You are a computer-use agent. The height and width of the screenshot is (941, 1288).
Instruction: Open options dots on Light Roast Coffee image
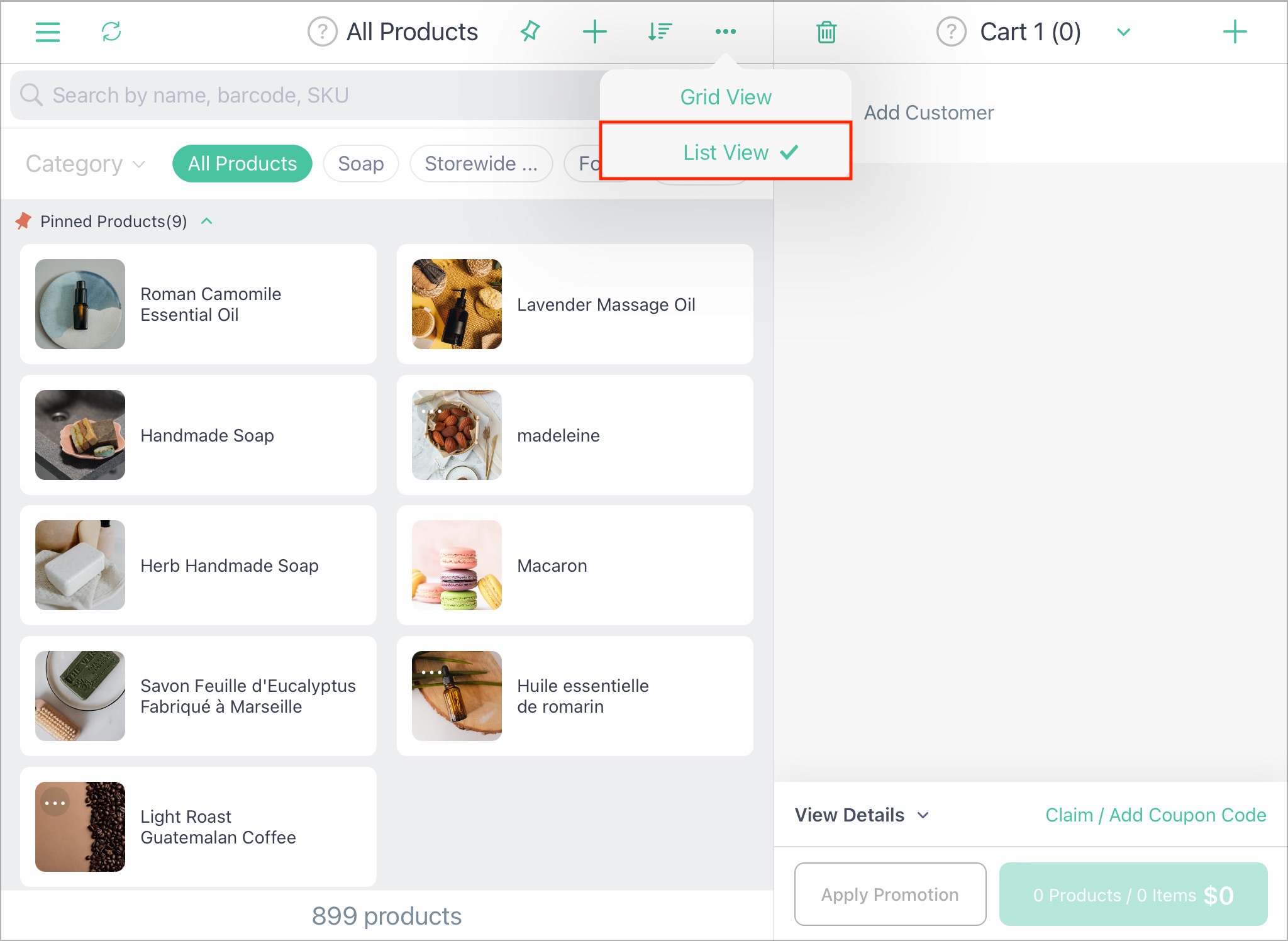55,803
